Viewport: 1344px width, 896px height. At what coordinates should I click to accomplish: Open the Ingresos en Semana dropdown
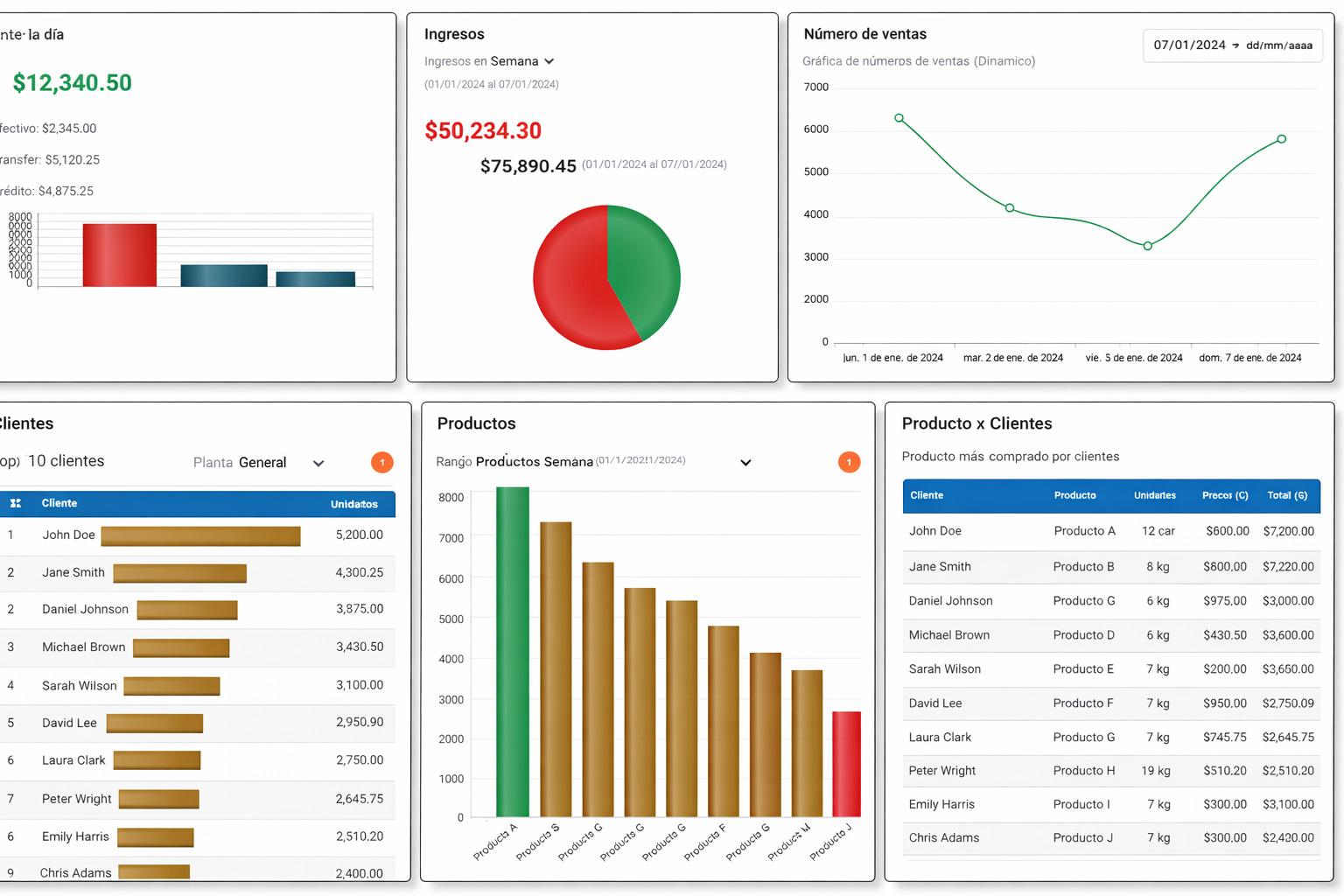pyautogui.click(x=549, y=61)
